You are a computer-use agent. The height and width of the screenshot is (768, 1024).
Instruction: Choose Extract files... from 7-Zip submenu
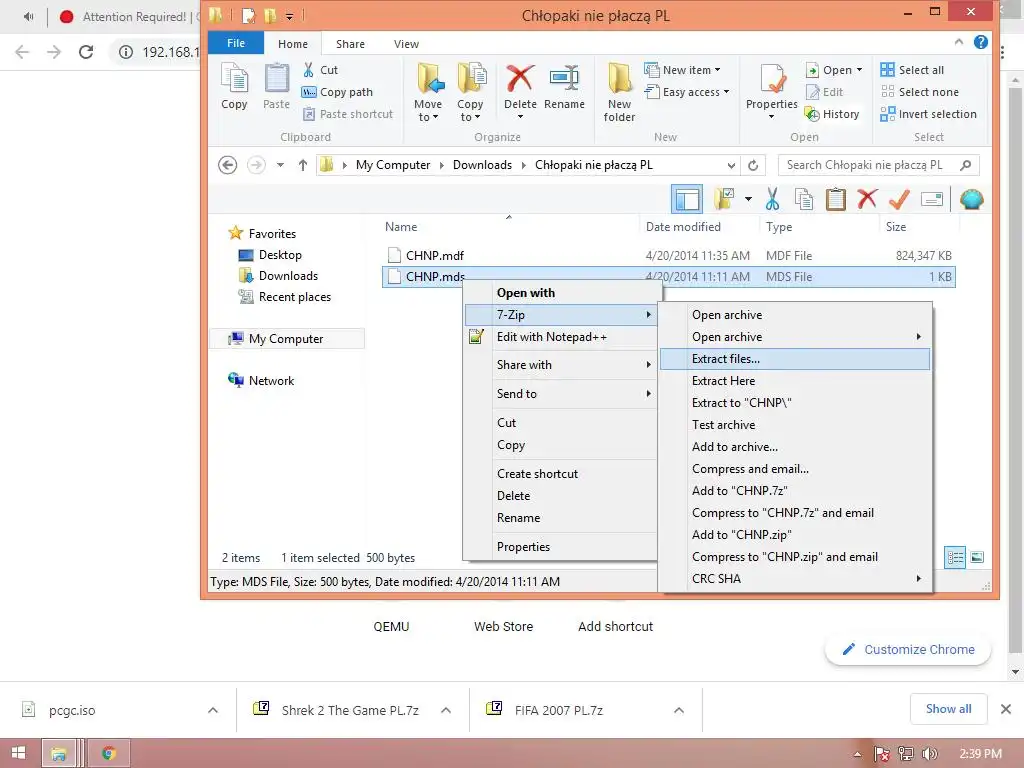(795, 359)
